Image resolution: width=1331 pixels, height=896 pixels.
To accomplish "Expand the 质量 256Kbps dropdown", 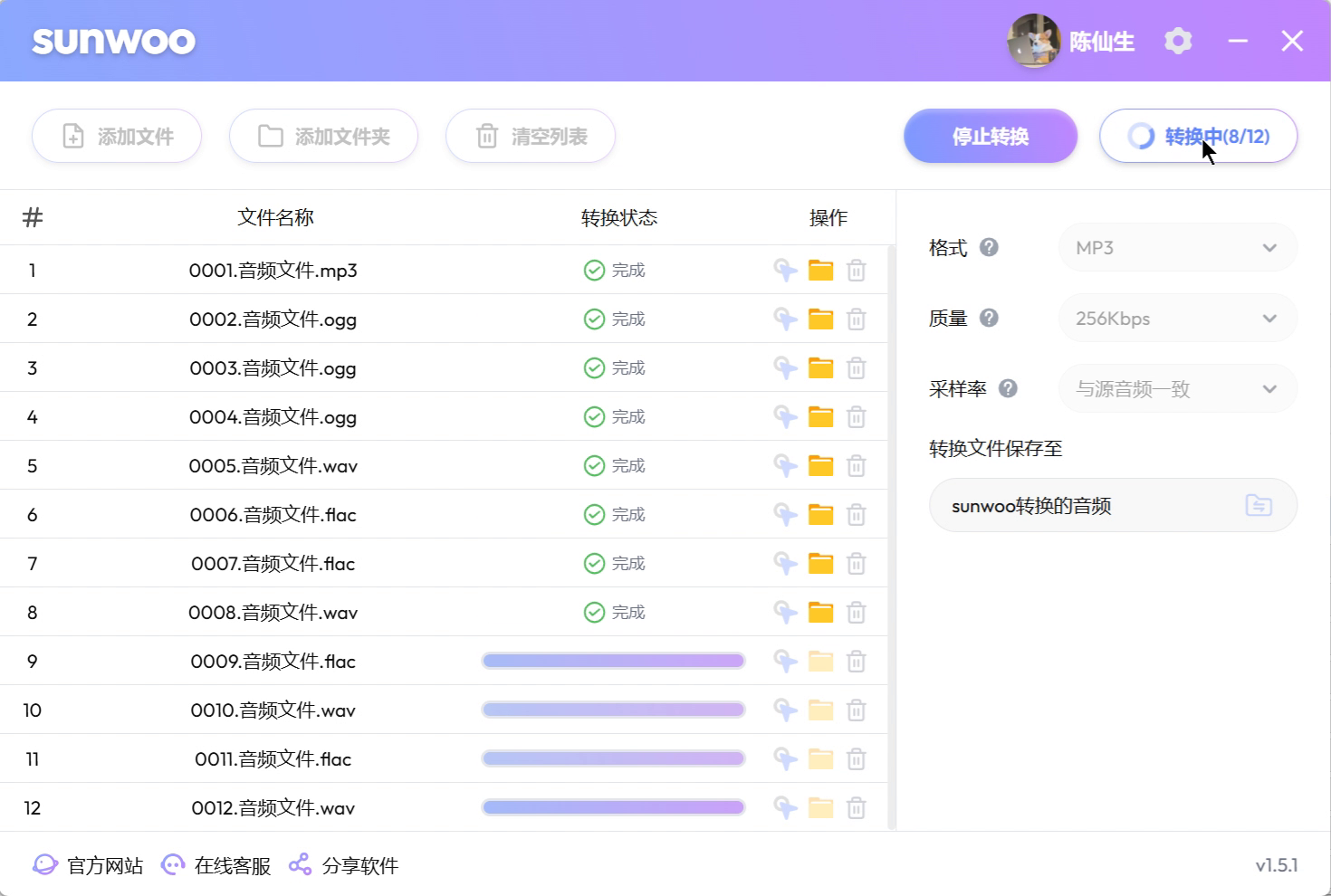I will (x=1178, y=318).
